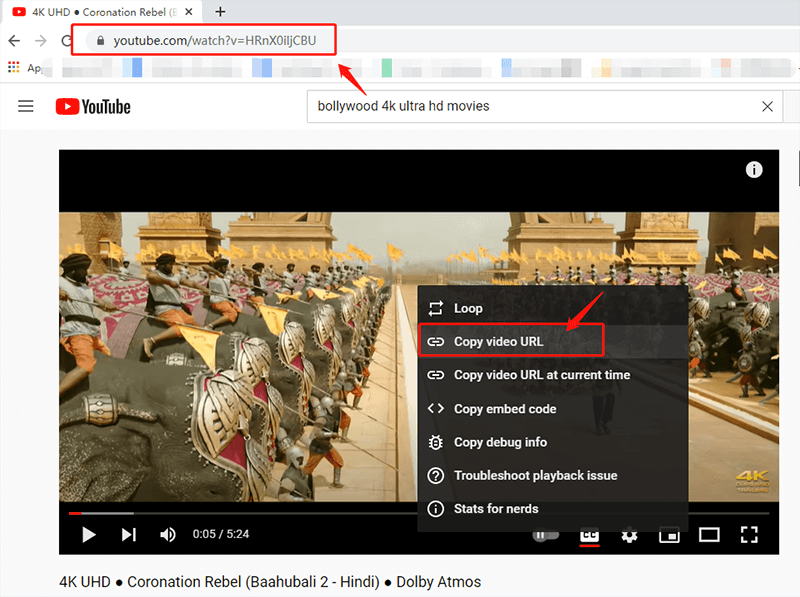Open Theater mode
The image size is (800, 597).
point(709,534)
